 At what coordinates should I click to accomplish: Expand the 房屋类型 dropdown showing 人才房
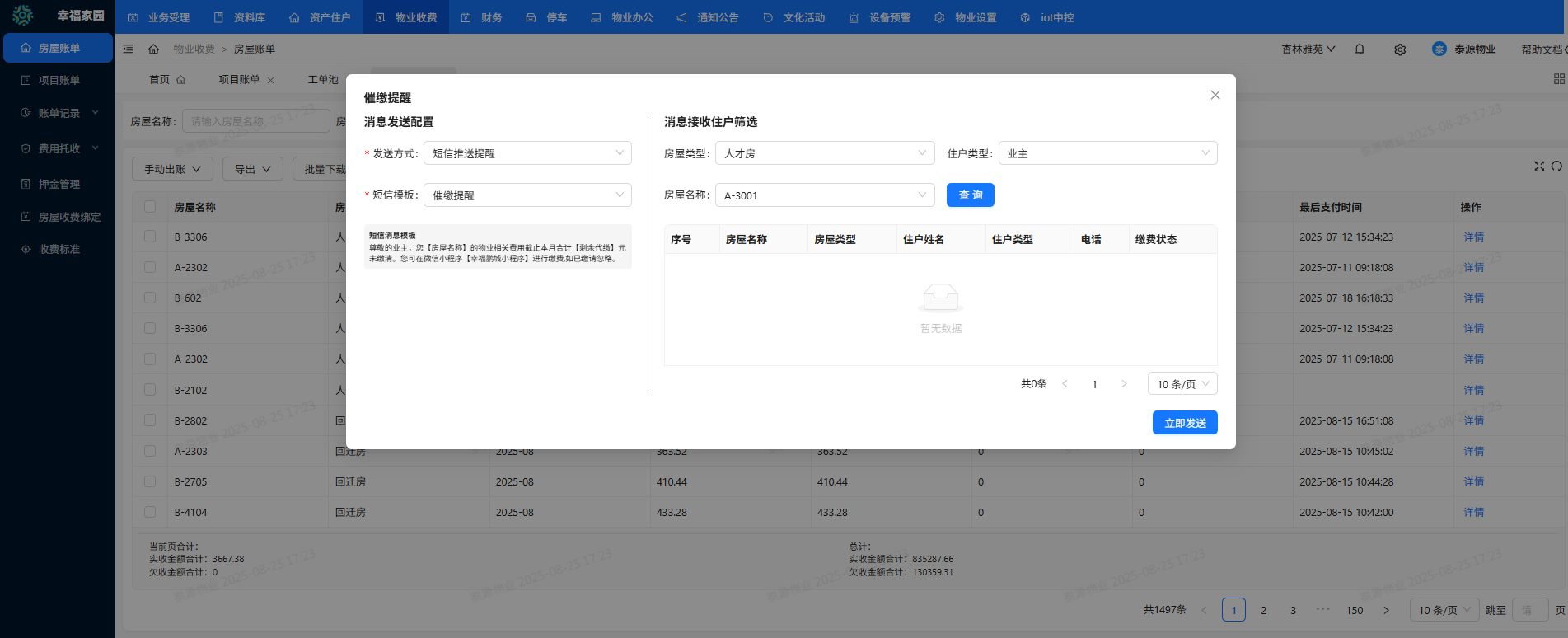click(824, 153)
